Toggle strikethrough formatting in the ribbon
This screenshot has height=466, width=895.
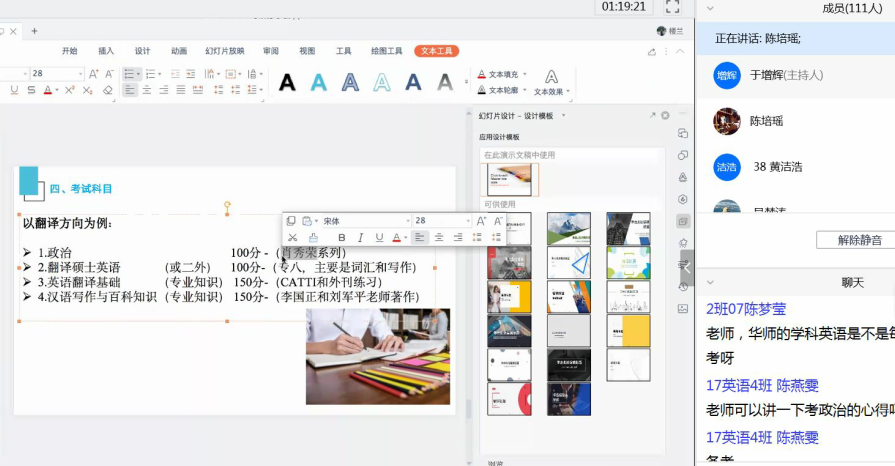pyautogui.click(x=30, y=90)
